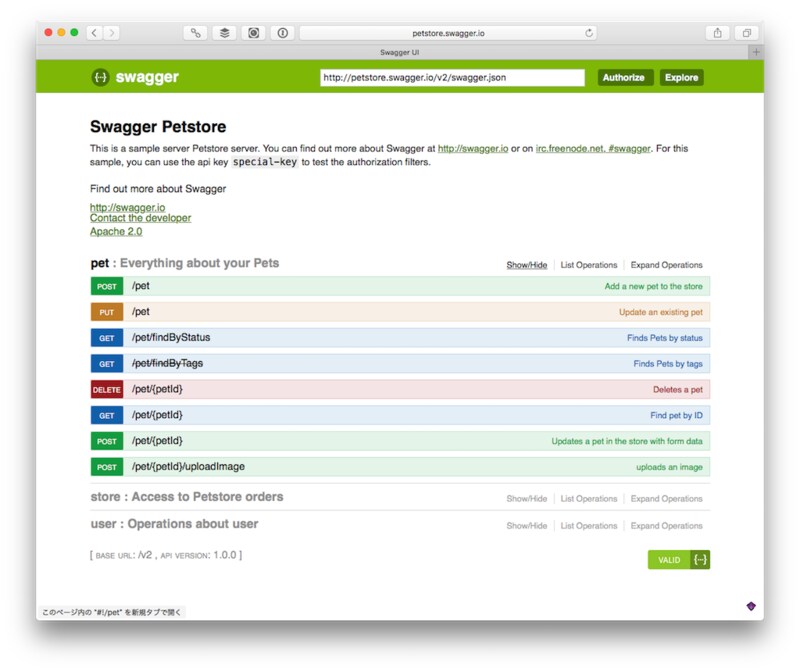800x672 pixels.
Task: Click the Safari share icon
Action: pyautogui.click(x=718, y=33)
